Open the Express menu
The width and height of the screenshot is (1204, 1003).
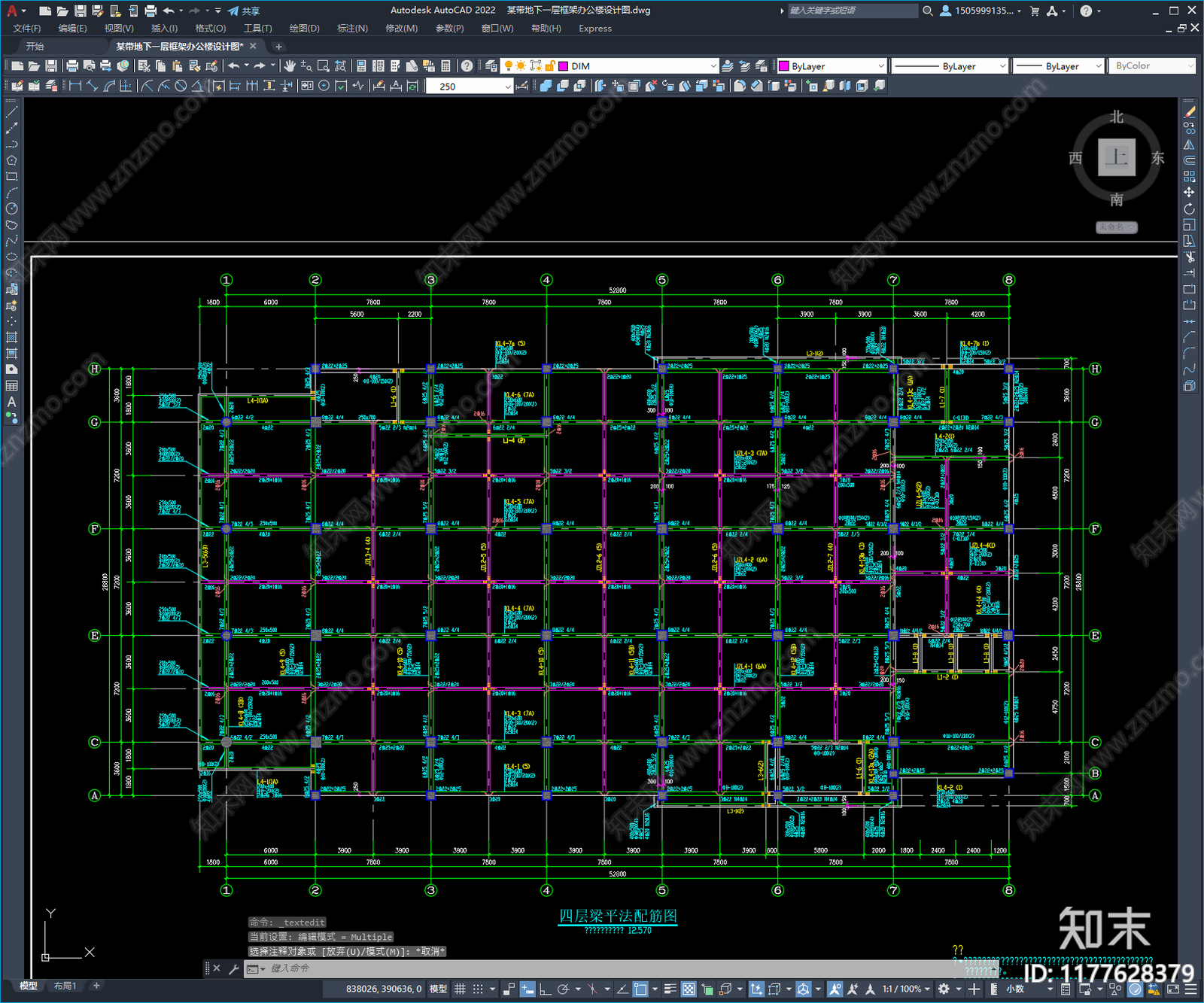(x=595, y=28)
